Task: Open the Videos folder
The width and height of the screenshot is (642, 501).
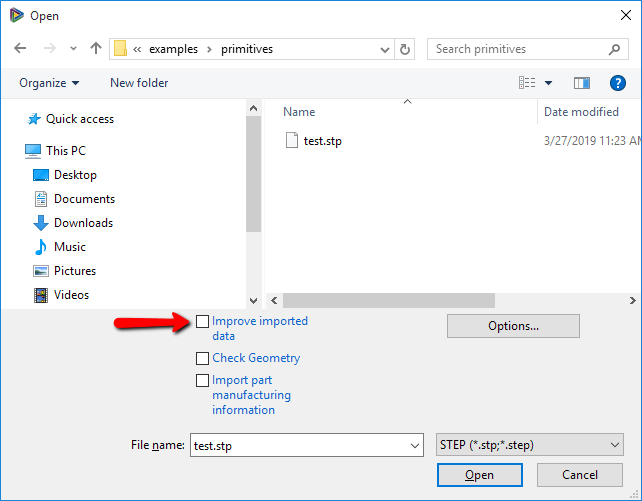Action: pyautogui.click(x=71, y=295)
